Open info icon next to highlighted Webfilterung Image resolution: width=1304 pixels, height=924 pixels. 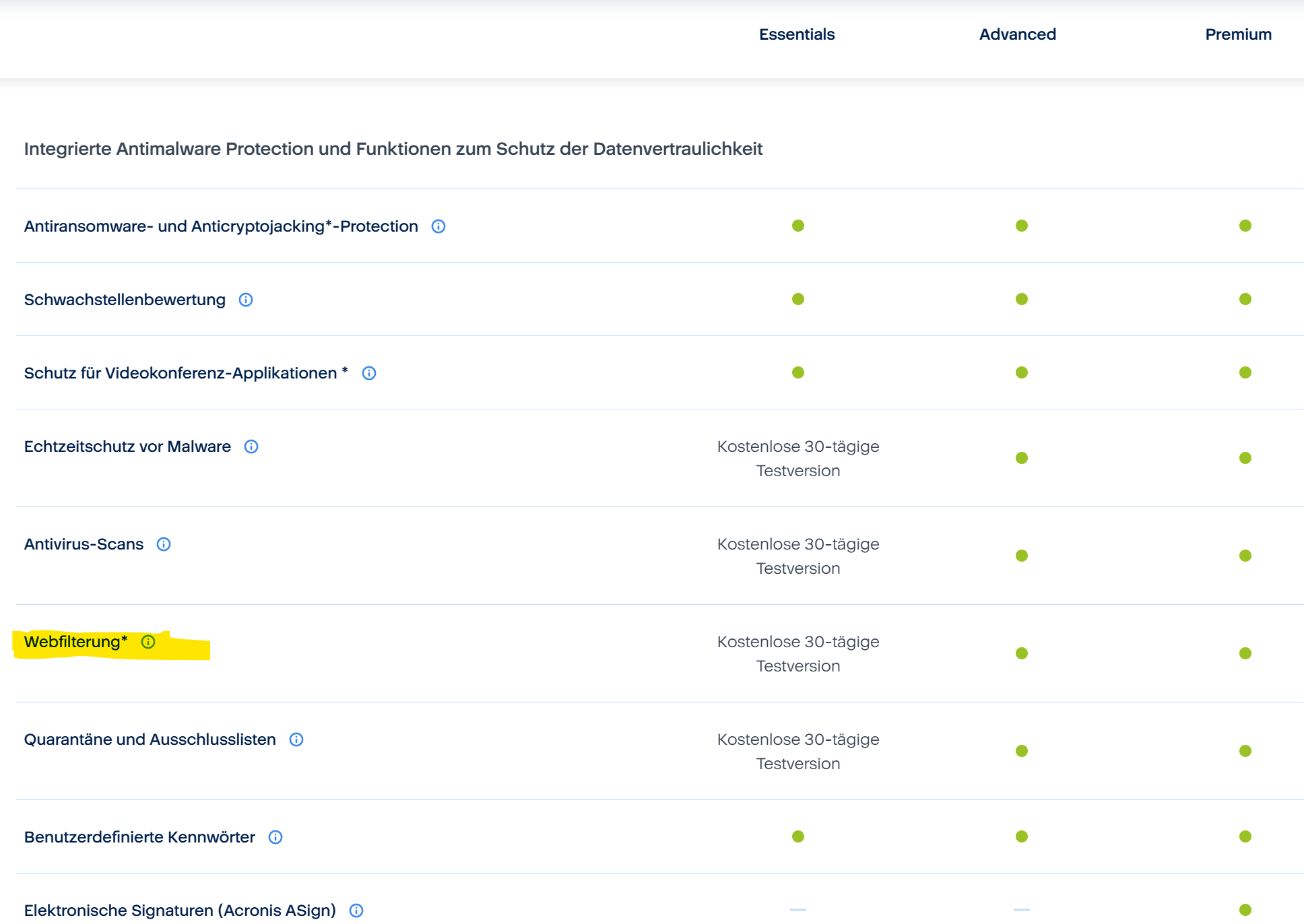(x=148, y=642)
